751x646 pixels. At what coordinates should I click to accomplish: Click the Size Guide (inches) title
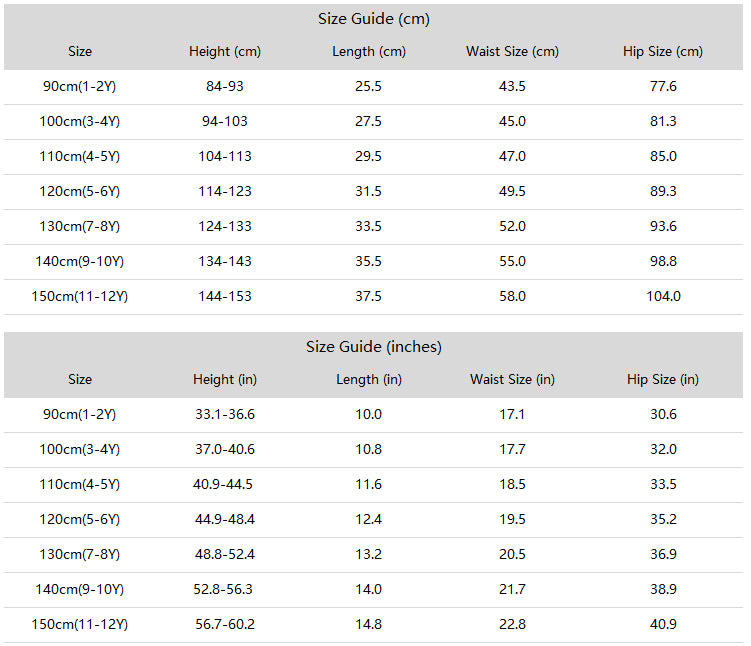374,347
